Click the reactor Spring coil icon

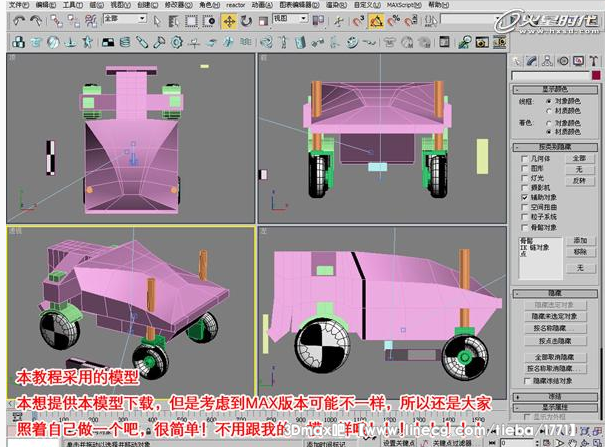coord(125,42)
